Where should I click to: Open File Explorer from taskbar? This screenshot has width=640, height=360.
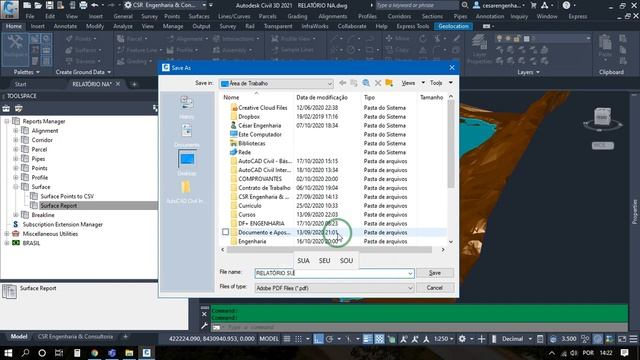(x=129, y=353)
